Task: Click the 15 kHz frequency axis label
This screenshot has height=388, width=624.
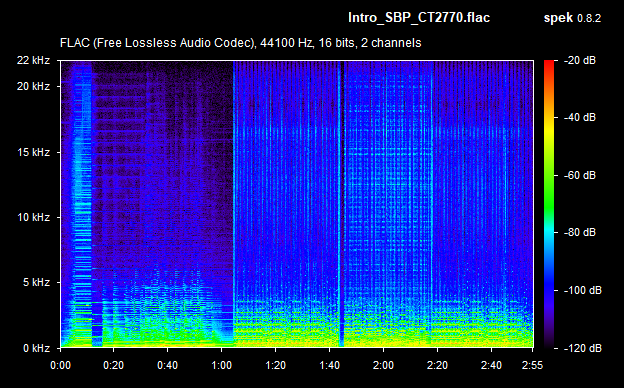Action: (x=33, y=152)
